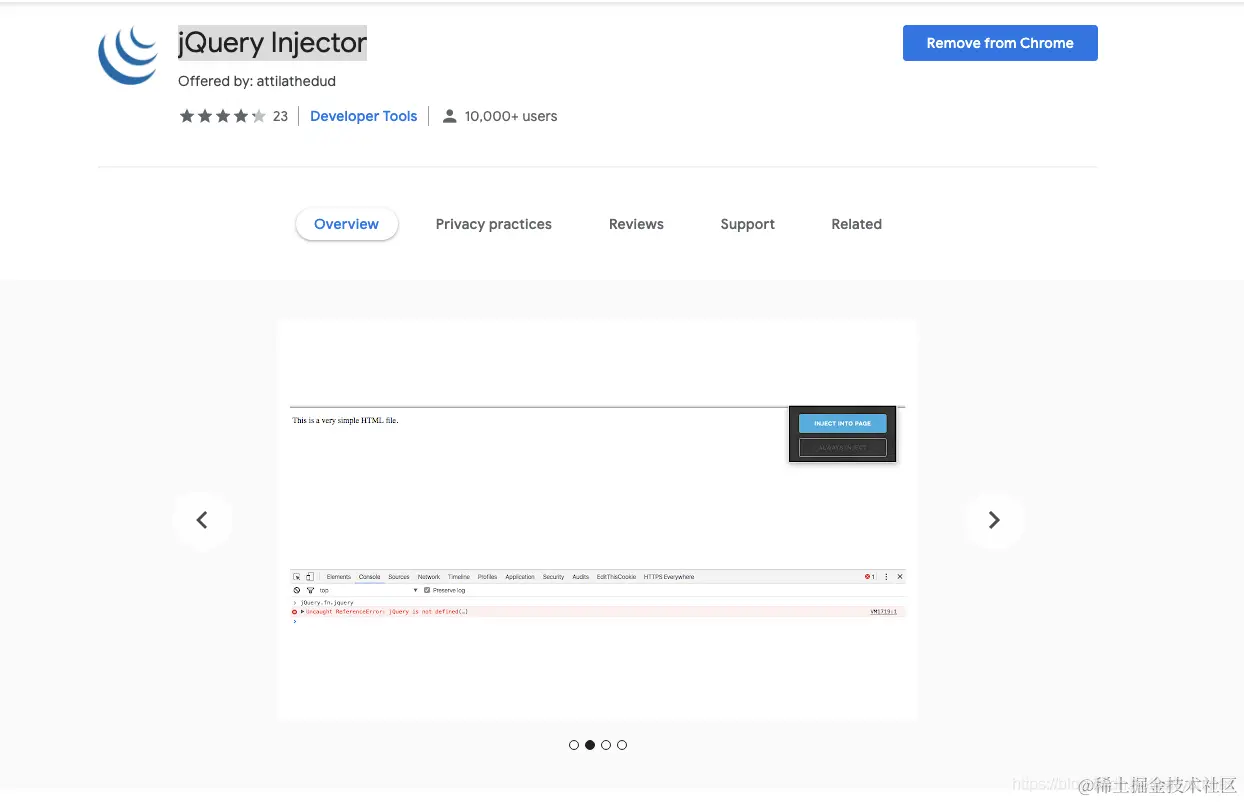Go to previous screenshot with left arrow
Screen dimensions: 1244x802
point(202,520)
